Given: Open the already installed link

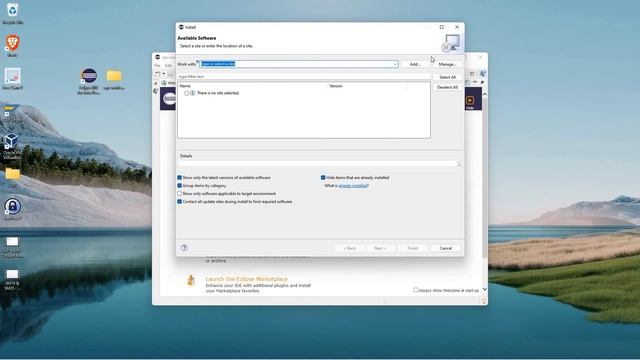Looking at the screenshot, I should pyautogui.click(x=353, y=186).
